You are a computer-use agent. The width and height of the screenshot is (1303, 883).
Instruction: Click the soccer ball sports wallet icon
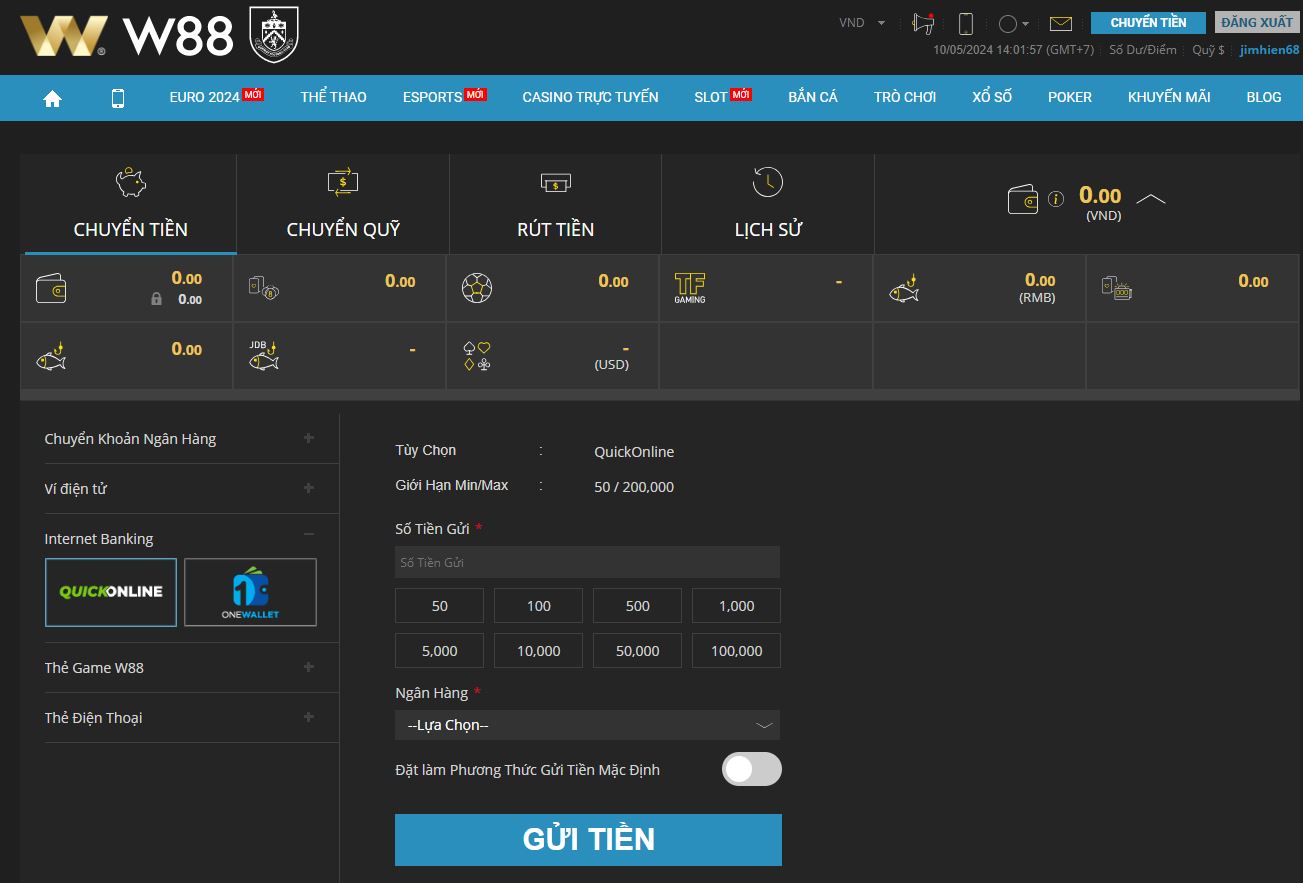[x=477, y=288]
